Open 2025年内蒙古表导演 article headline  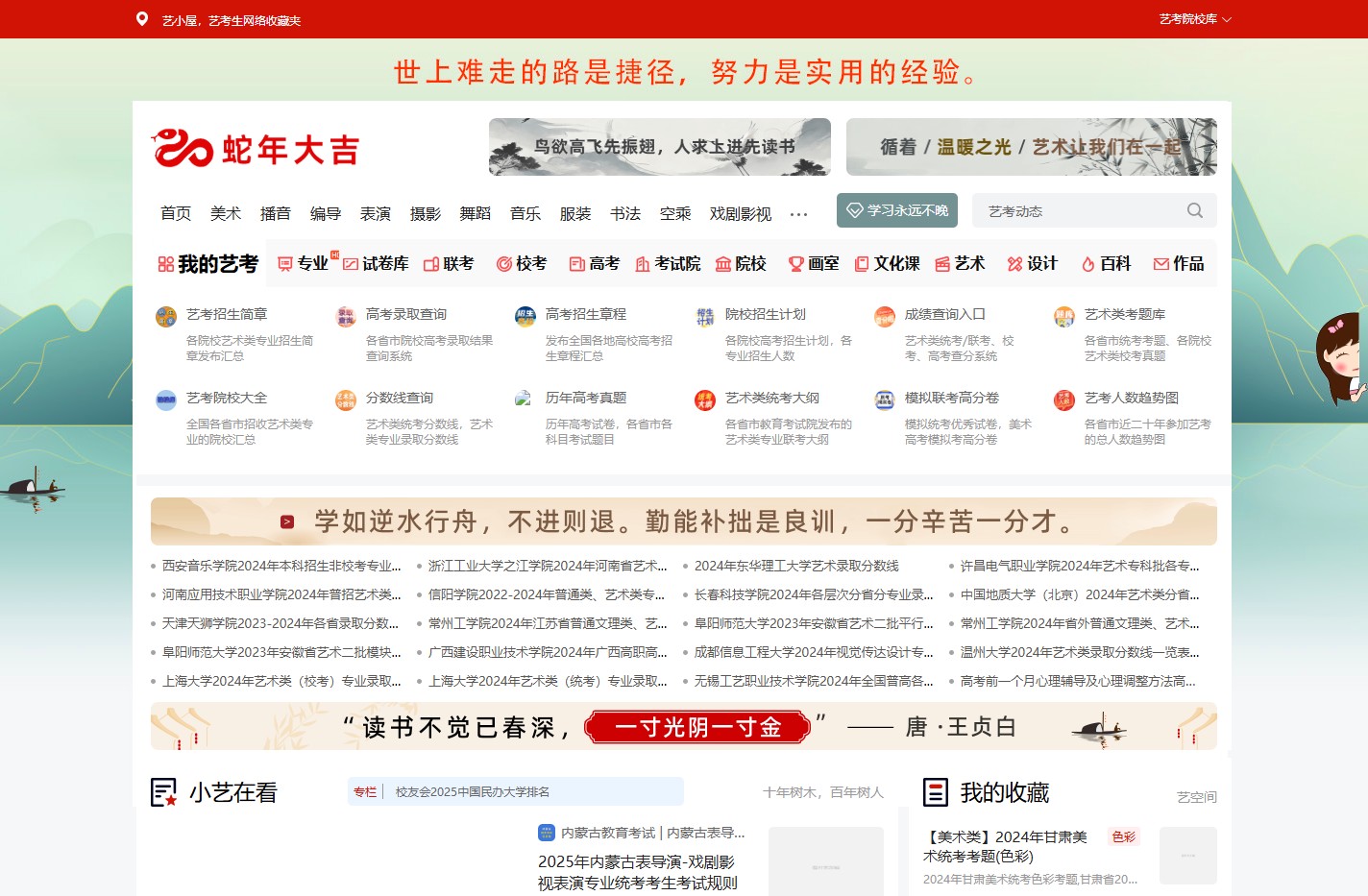[637, 872]
